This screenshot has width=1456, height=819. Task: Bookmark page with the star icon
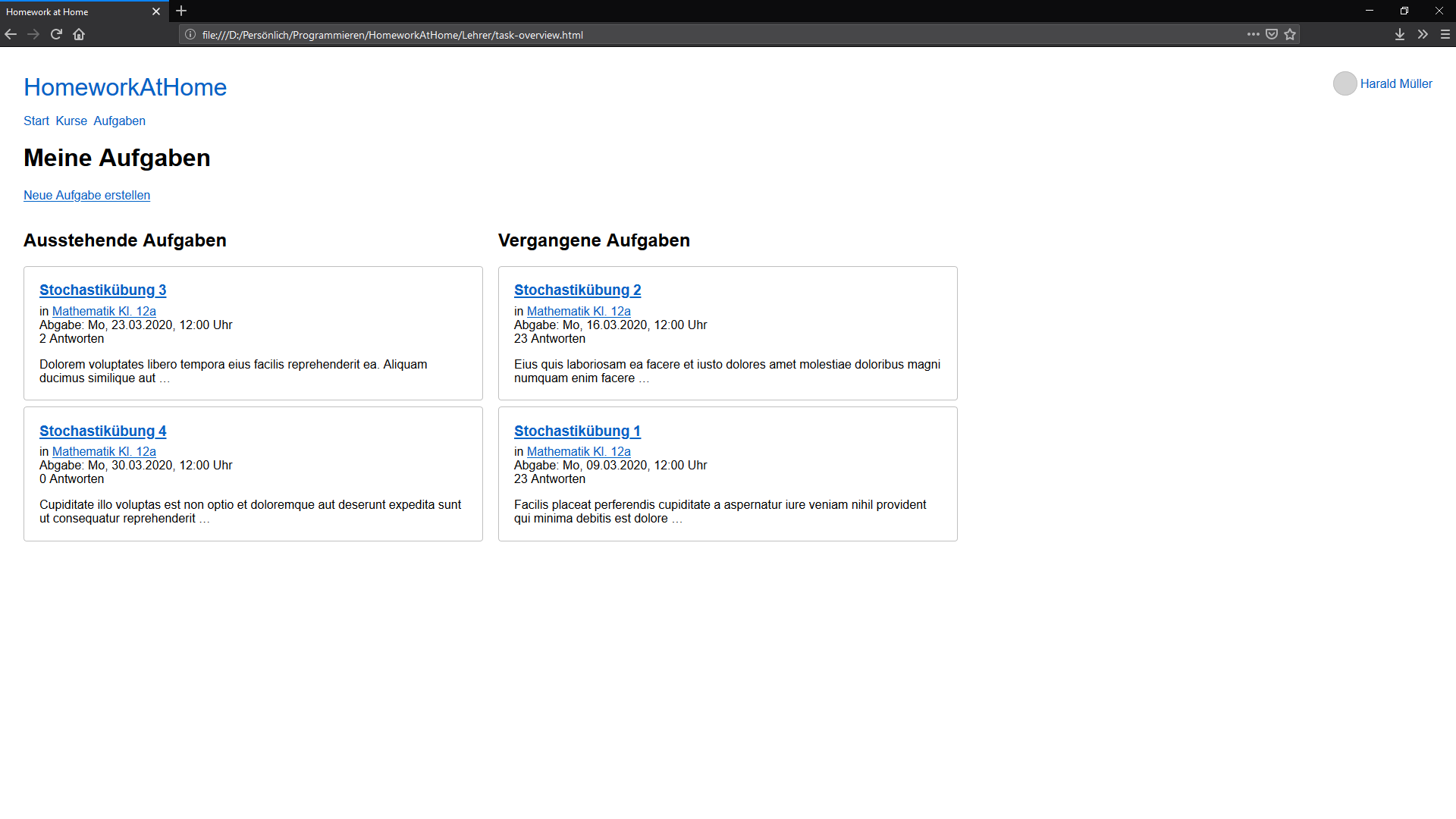click(1290, 34)
